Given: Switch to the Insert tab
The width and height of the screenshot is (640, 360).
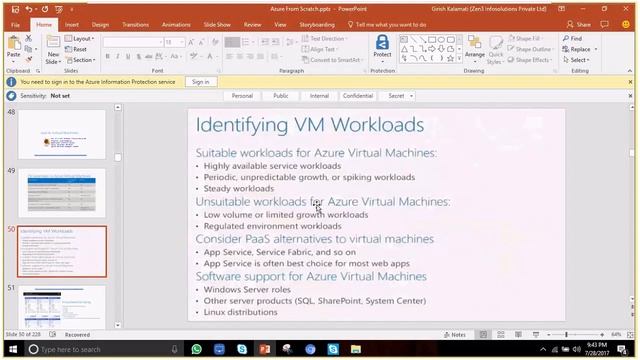Looking at the screenshot, I should click(72, 25).
